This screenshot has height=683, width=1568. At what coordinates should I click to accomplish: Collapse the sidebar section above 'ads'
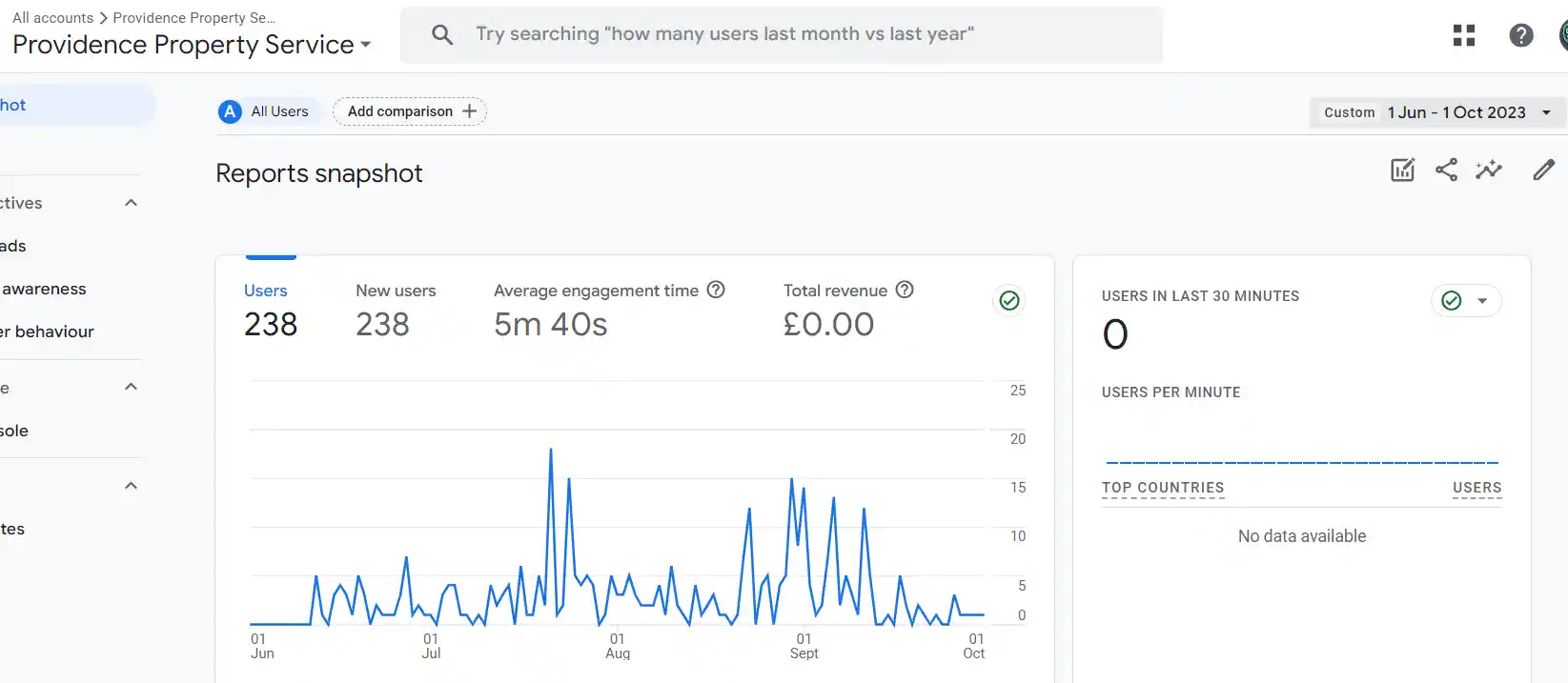[131, 203]
